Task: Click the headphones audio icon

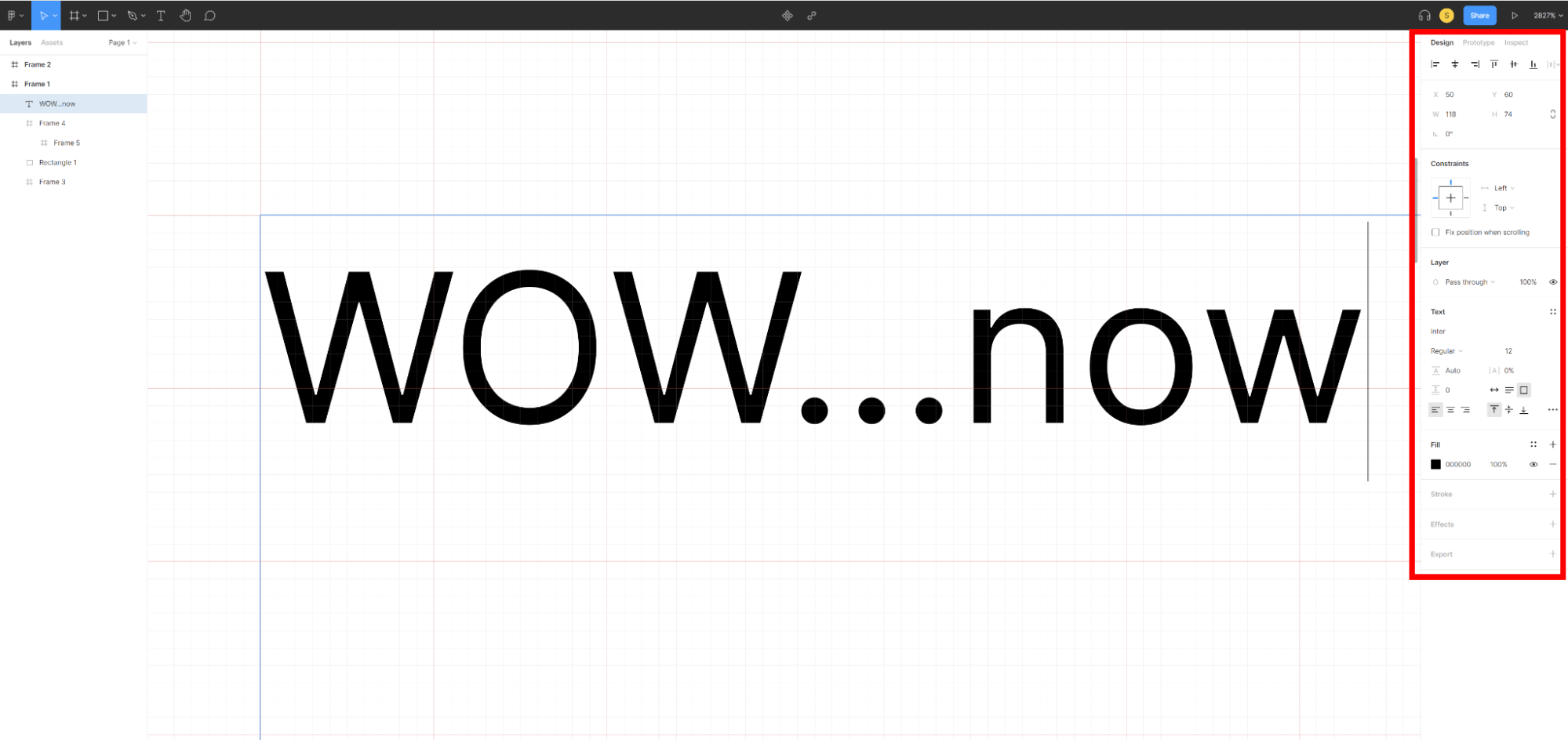Action: pyautogui.click(x=1424, y=15)
